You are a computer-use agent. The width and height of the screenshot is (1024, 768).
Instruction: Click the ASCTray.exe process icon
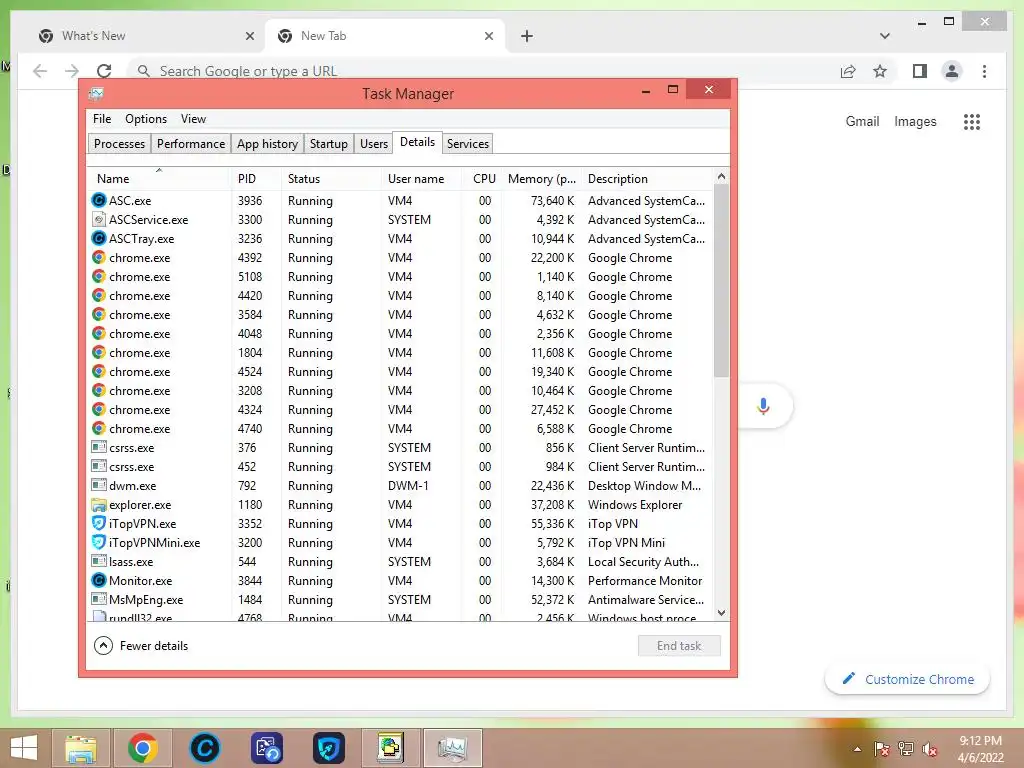coord(99,238)
